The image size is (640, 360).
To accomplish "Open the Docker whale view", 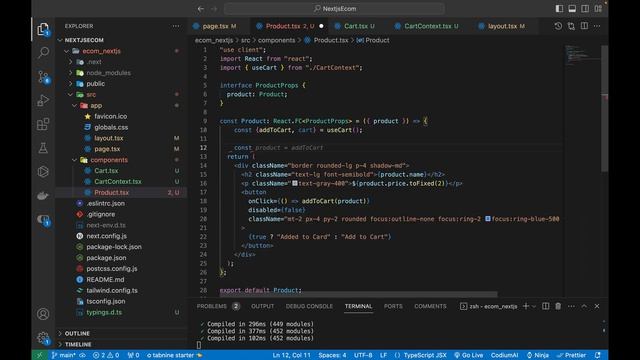I will [x=43, y=196].
